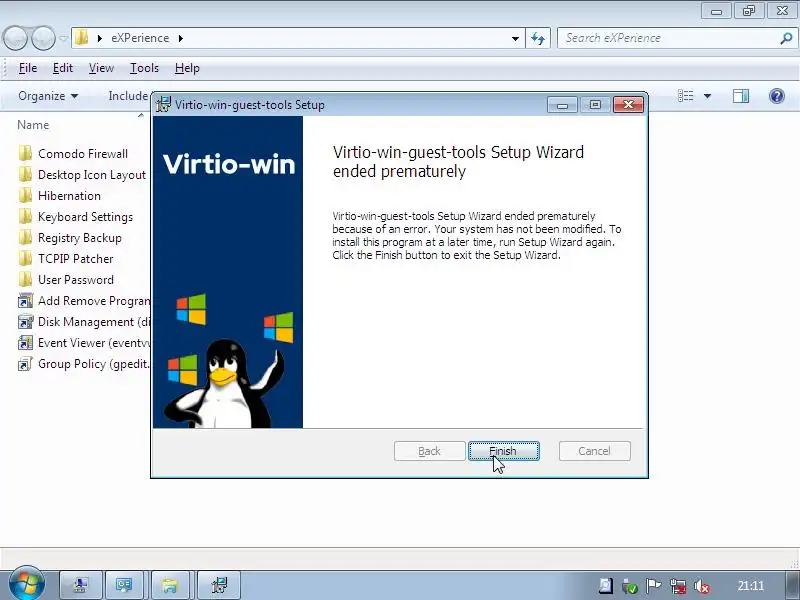The height and width of the screenshot is (600, 800).
Task: Open the File menu in Explorer
Action: click(x=28, y=68)
